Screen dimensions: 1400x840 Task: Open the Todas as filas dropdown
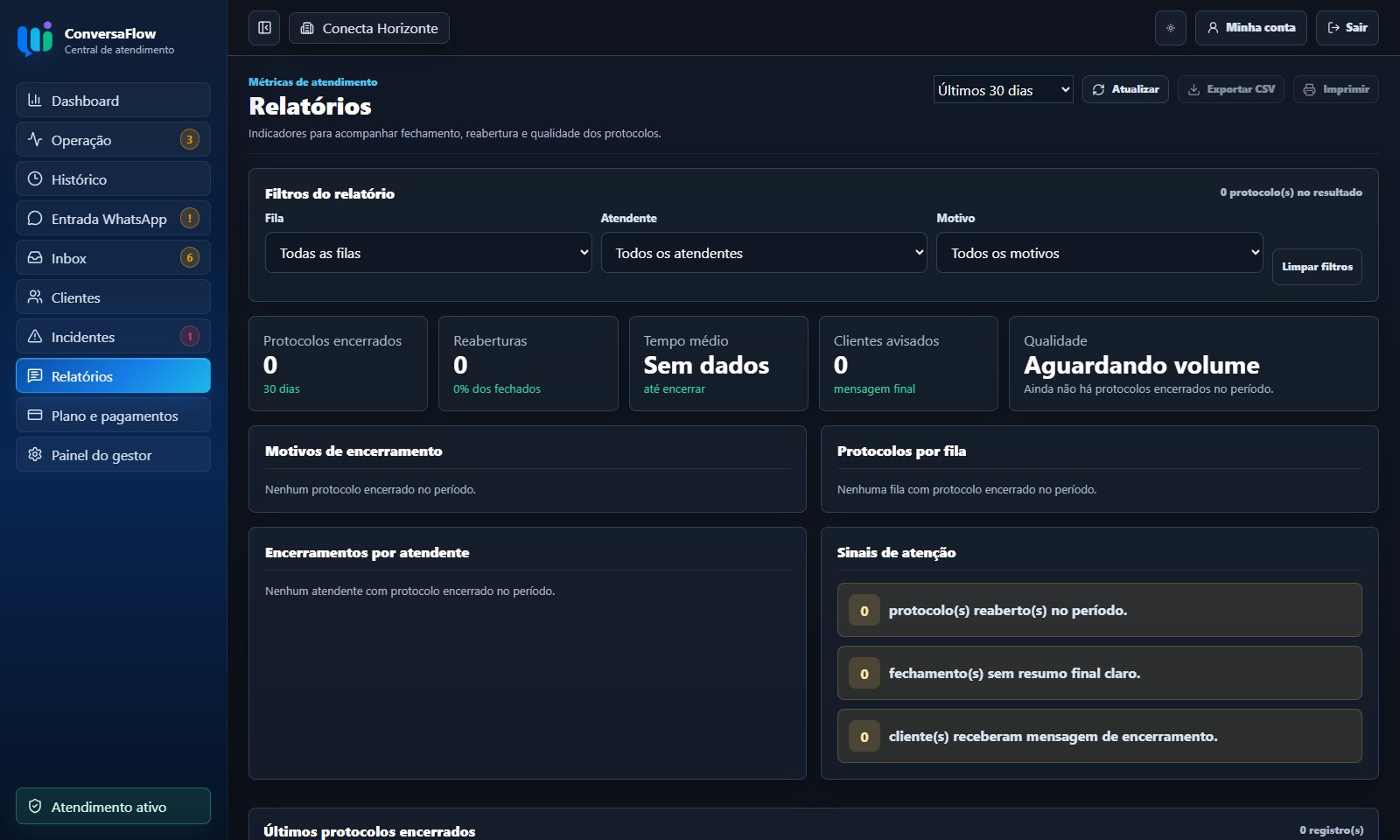pos(429,252)
